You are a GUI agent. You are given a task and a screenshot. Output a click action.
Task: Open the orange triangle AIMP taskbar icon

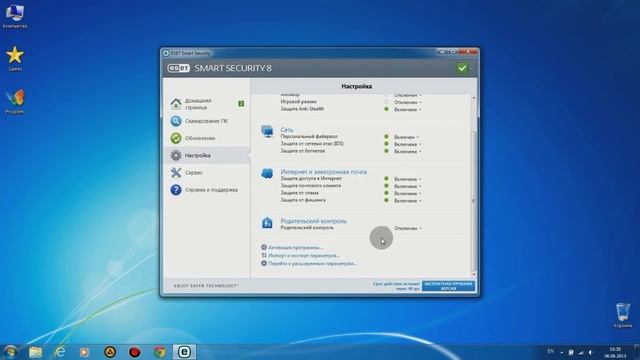point(110,352)
